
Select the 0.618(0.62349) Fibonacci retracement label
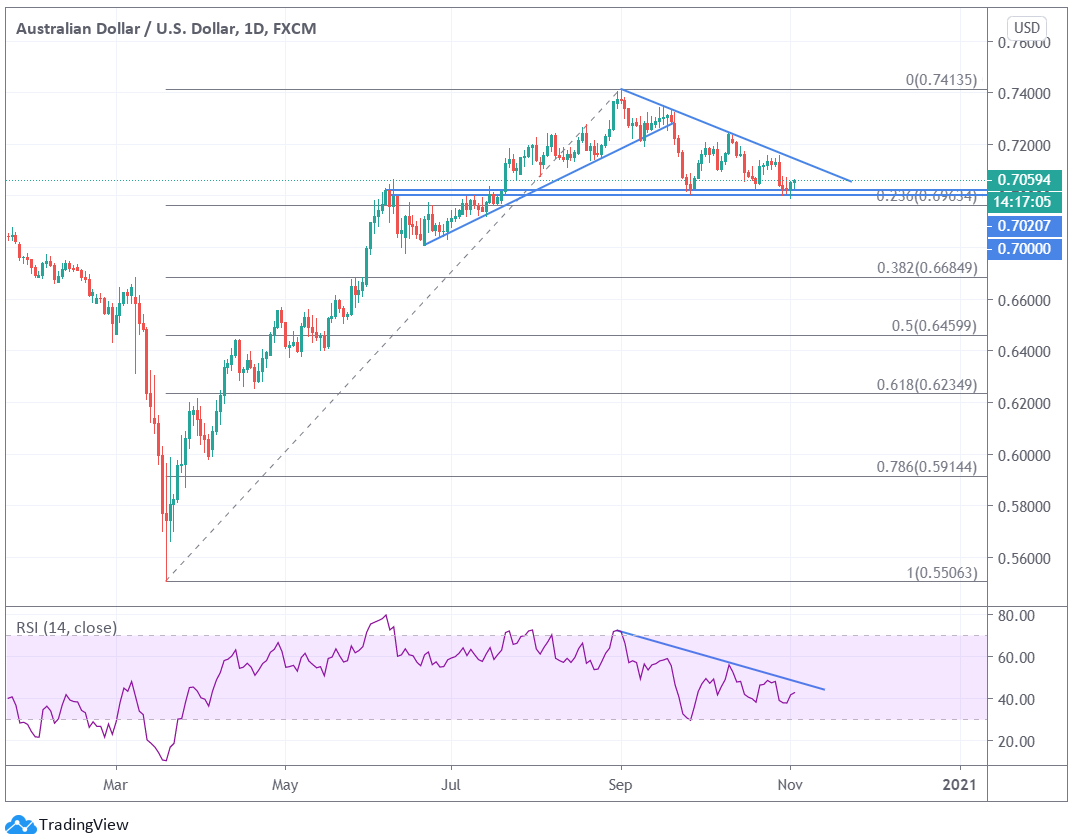926,383
